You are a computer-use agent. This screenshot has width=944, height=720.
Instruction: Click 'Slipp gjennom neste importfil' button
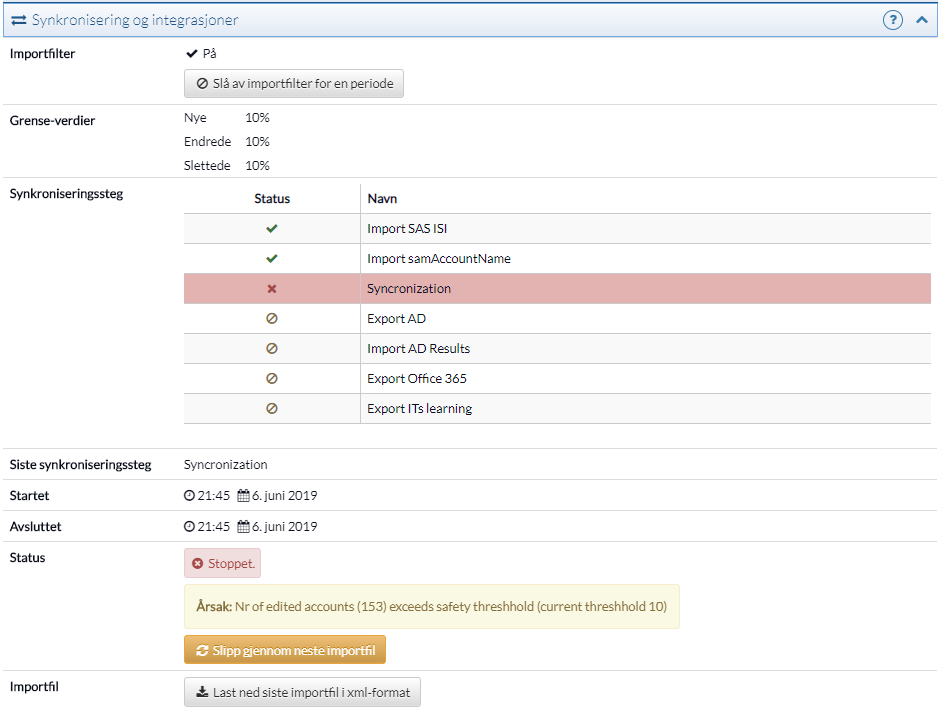pos(285,650)
